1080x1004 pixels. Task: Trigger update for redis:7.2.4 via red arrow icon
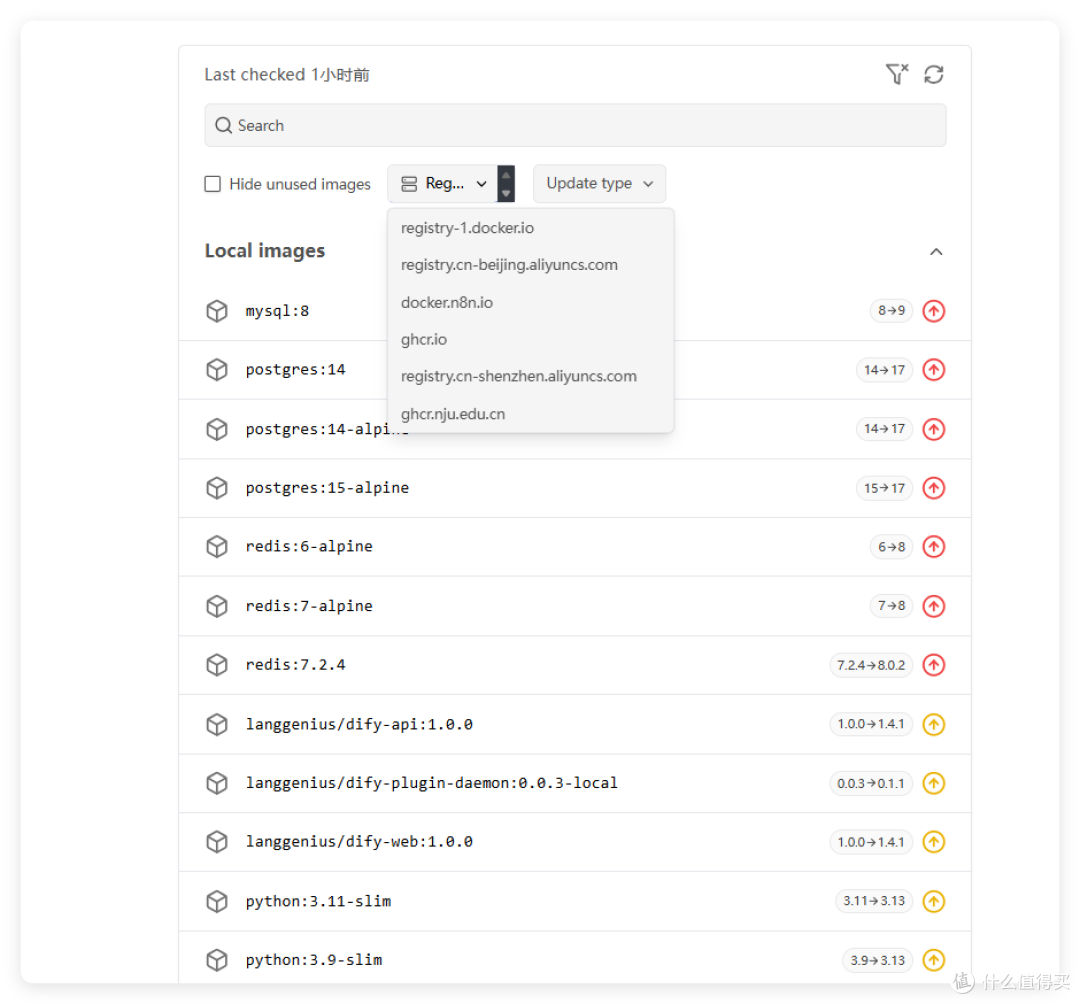point(934,664)
